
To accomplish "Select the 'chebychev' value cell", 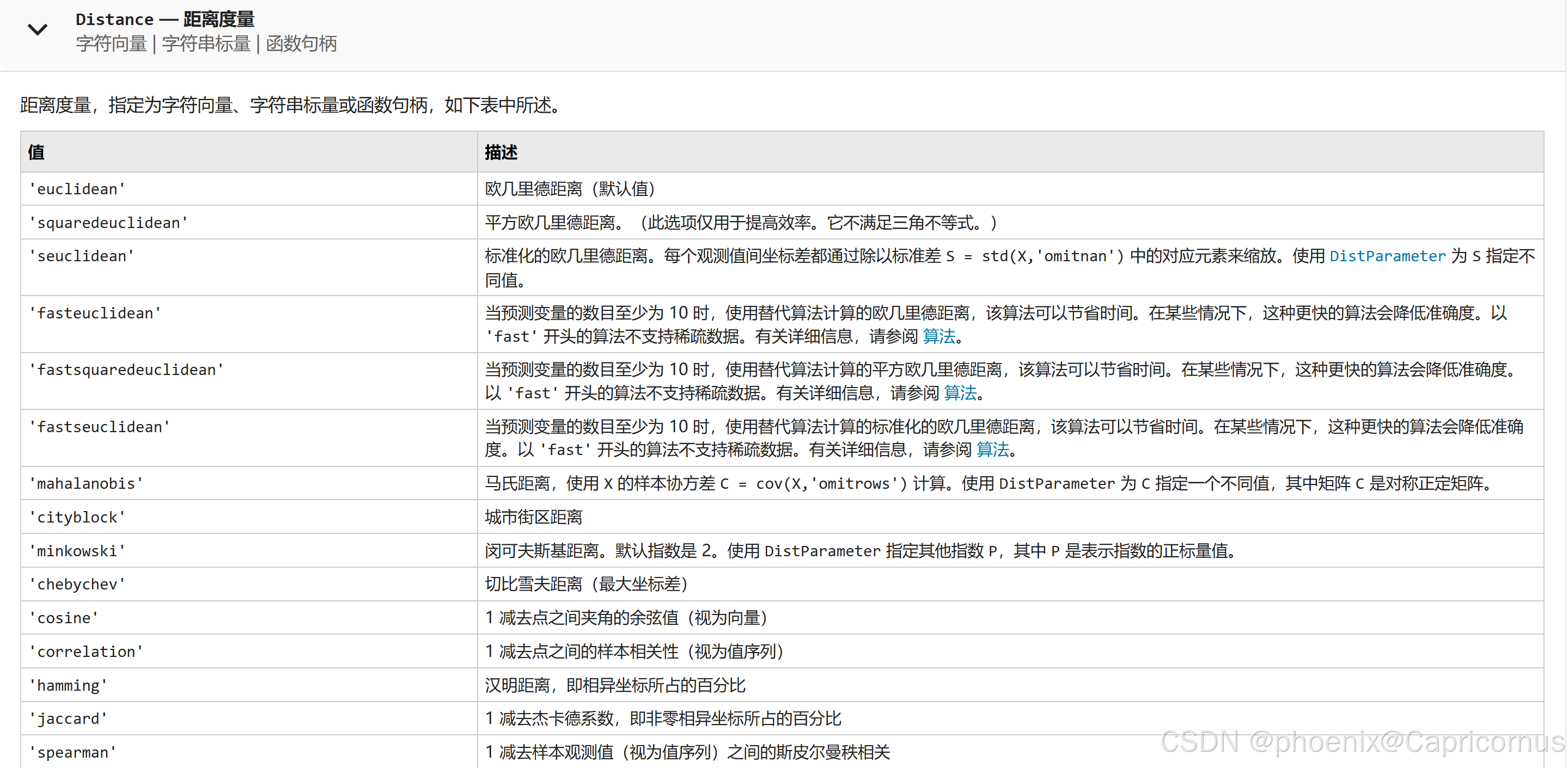I will pos(249,584).
